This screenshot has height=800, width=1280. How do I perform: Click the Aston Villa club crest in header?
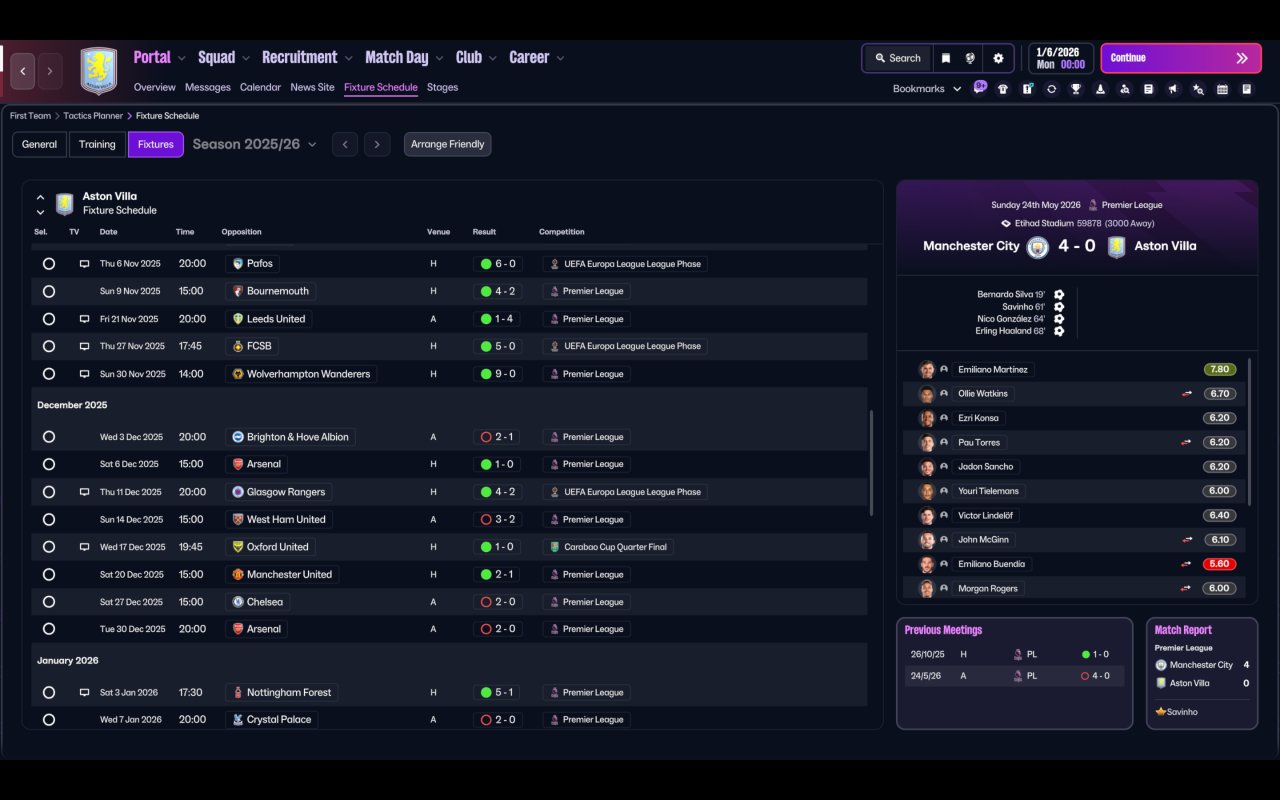(98, 71)
